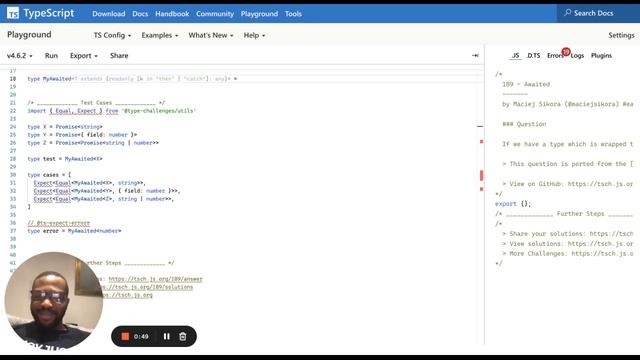Click the import statement on line 22

(x=111, y=111)
